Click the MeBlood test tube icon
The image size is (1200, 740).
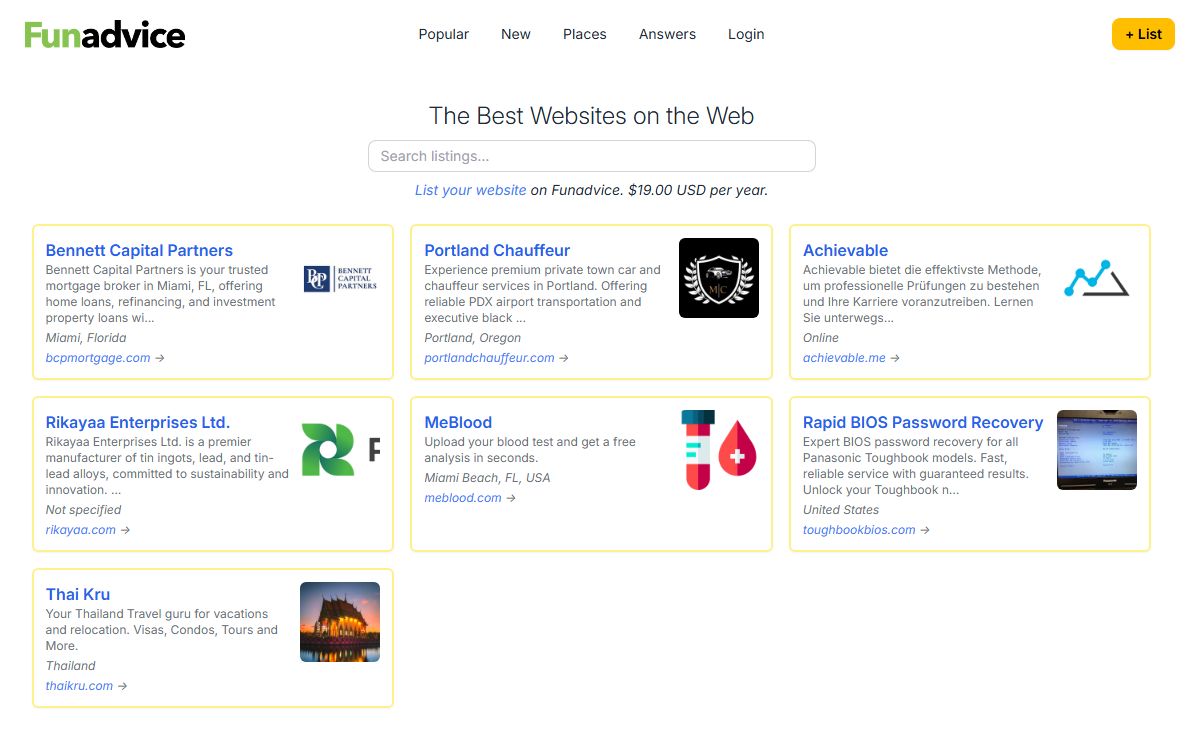pos(719,450)
